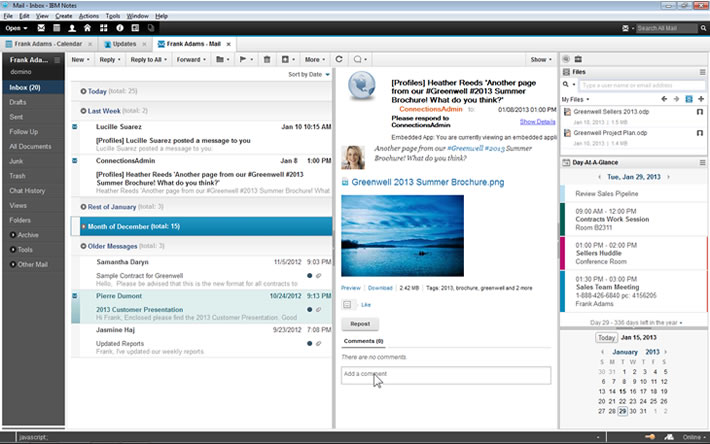Click the trash delete icon in toolbar

click(267, 59)
